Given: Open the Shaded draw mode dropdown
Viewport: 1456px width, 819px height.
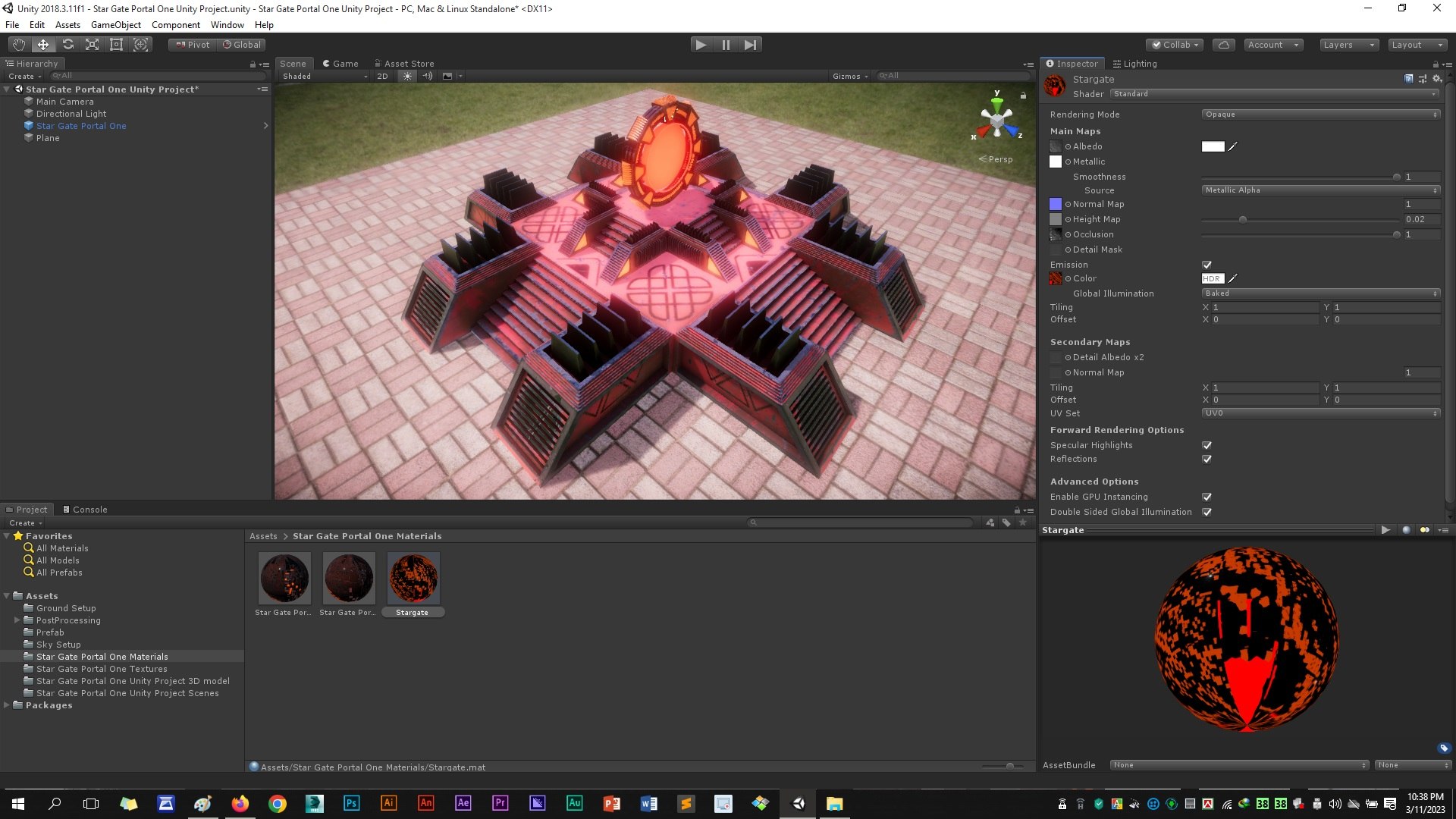Looking at the screenshot, I should point(325,76).
